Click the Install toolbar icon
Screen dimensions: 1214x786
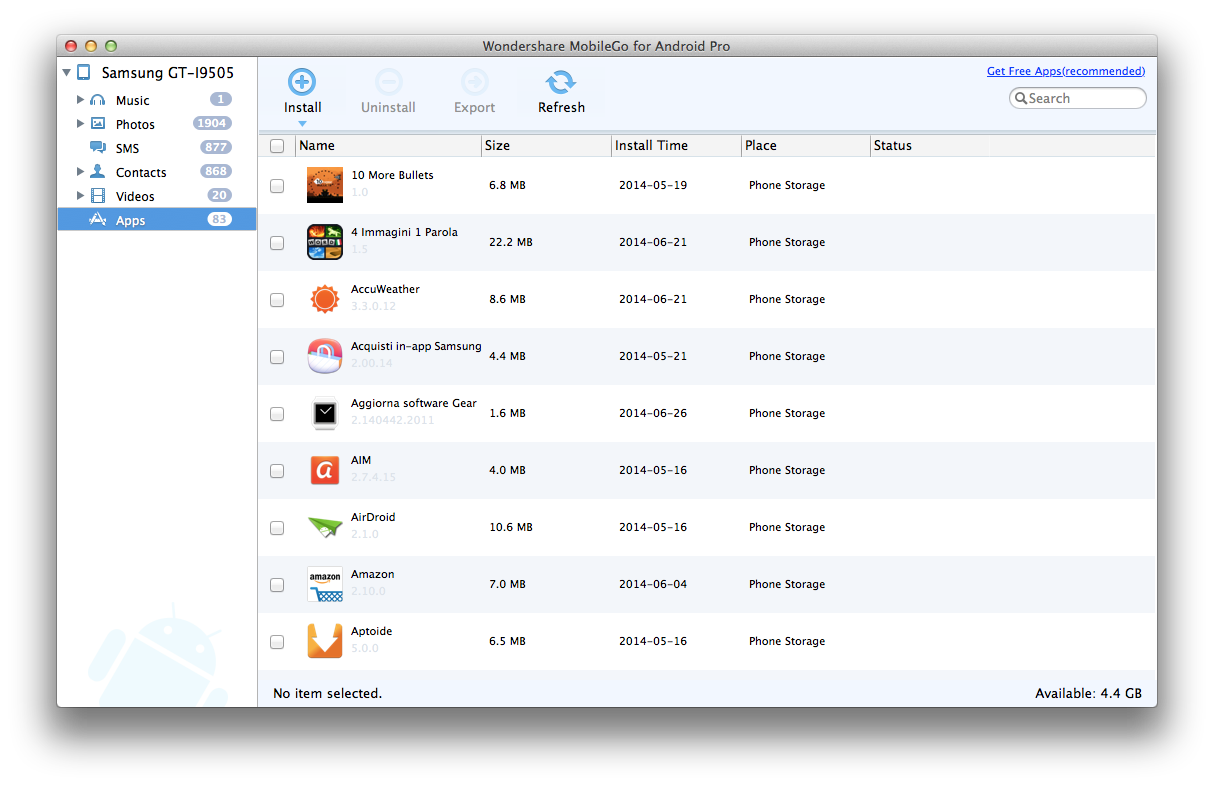302,82
